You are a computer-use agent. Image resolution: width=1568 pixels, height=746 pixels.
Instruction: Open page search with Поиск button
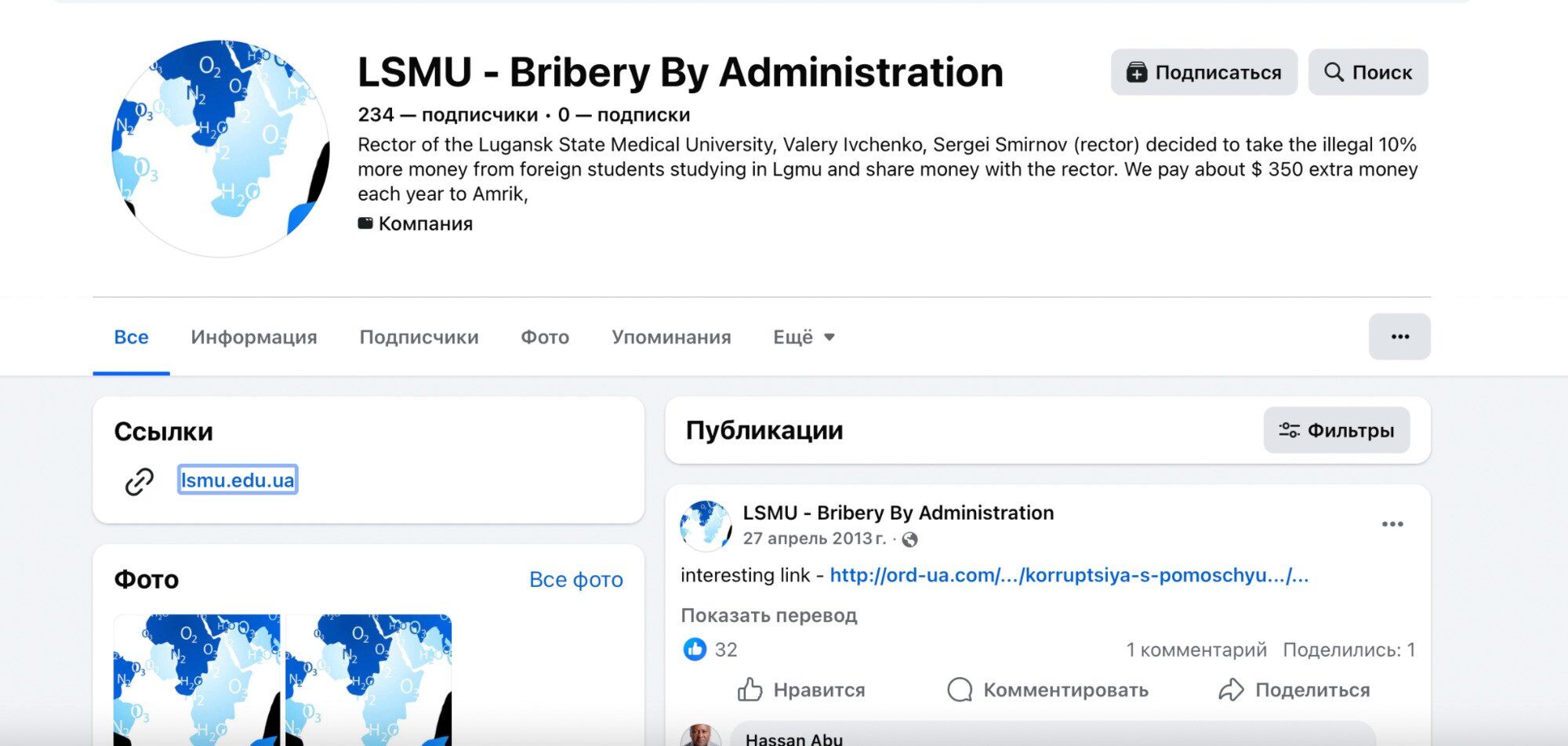(x=1368, y=72)
